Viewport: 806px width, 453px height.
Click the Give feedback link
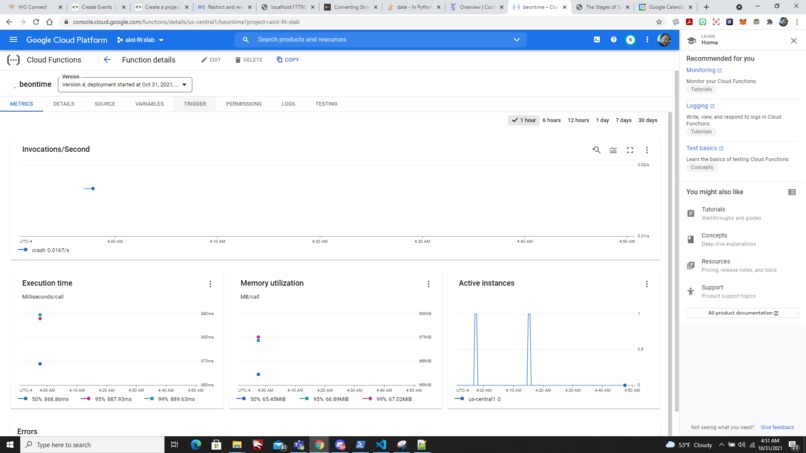[777, 427]
